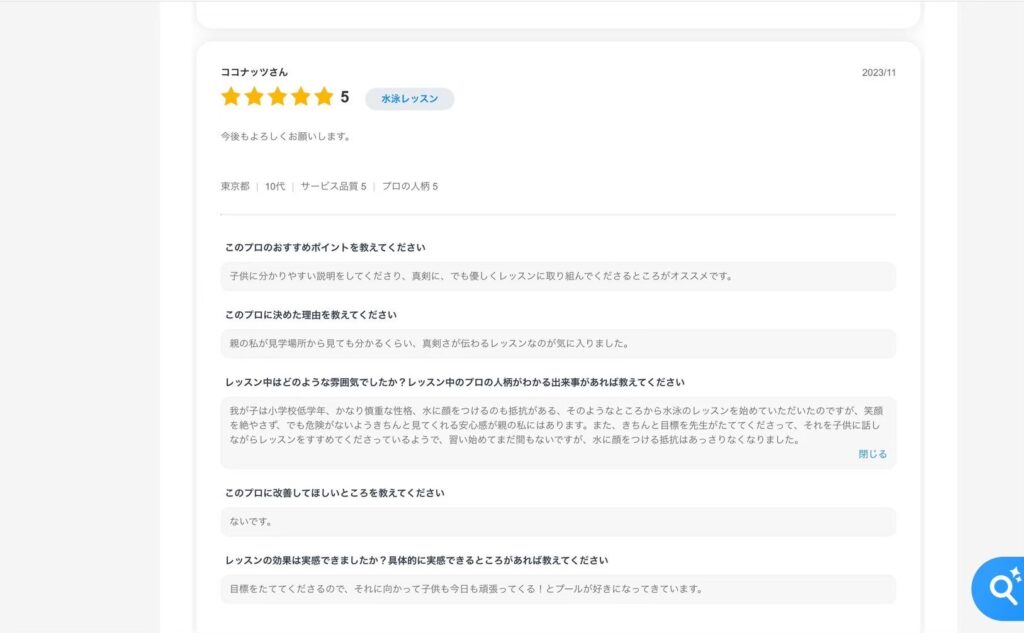Click the first gold rating star
The image size is (1024, 633).
coord(231,97)
